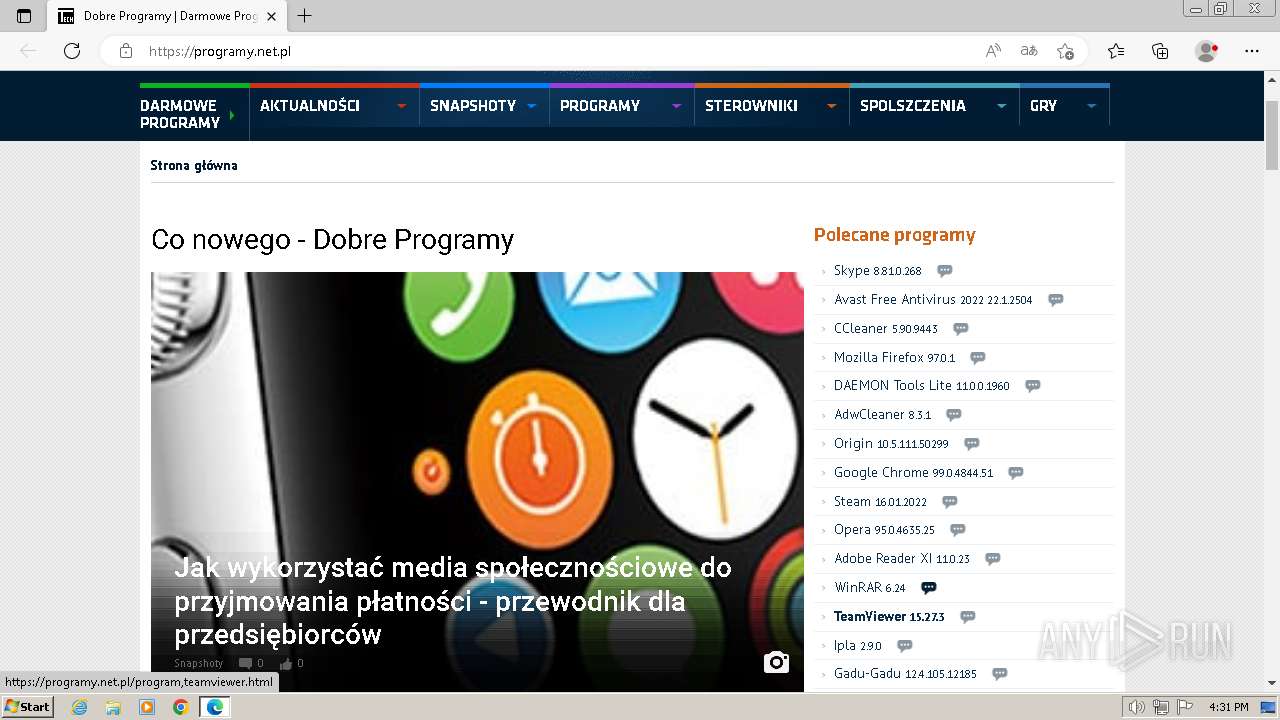The width and height of the screenshot is (1280, 720).
Task: Expand the Snapshoty menu arrow
Action: click(x=532, y=106)
